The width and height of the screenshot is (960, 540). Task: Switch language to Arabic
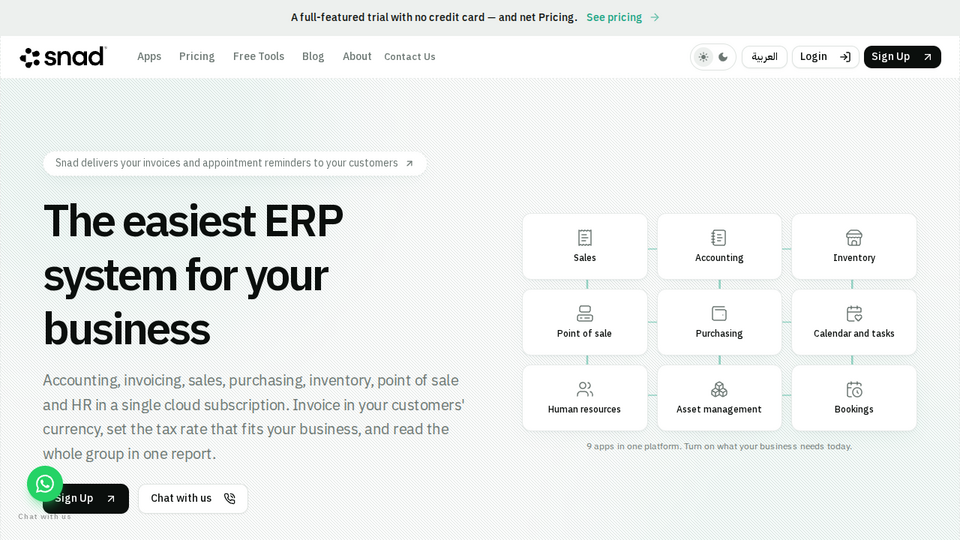765,57
